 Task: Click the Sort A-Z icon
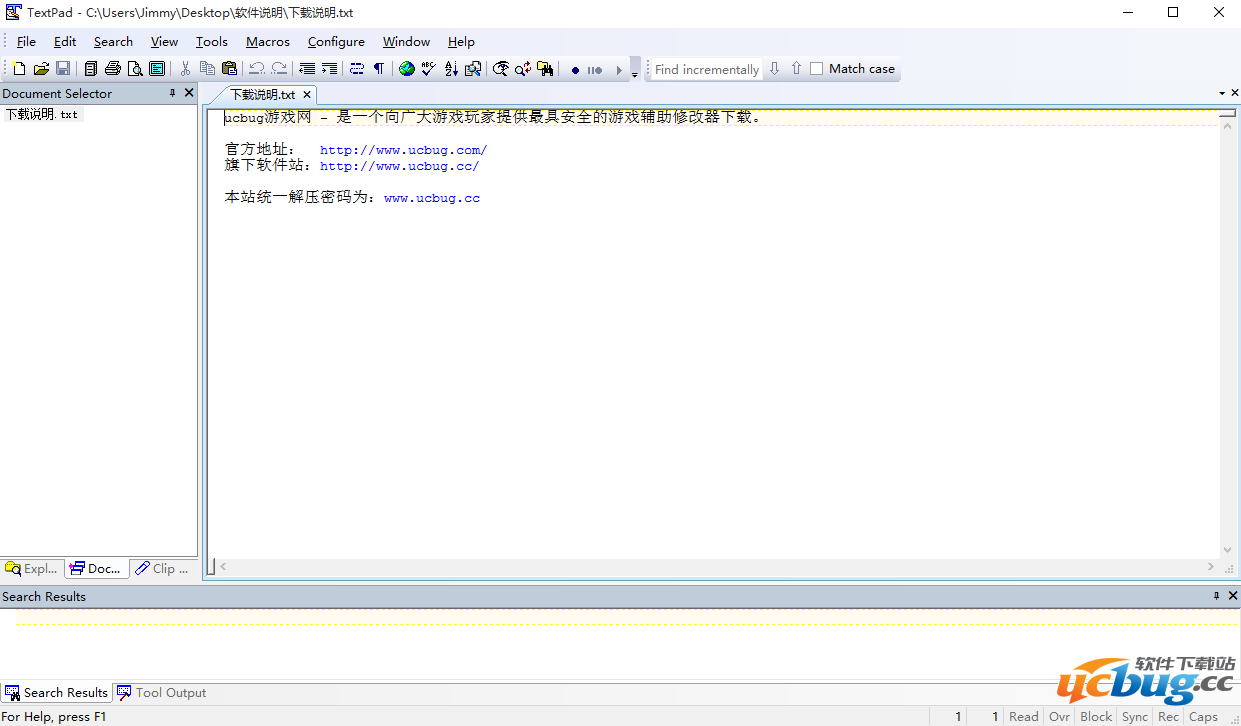451,69
